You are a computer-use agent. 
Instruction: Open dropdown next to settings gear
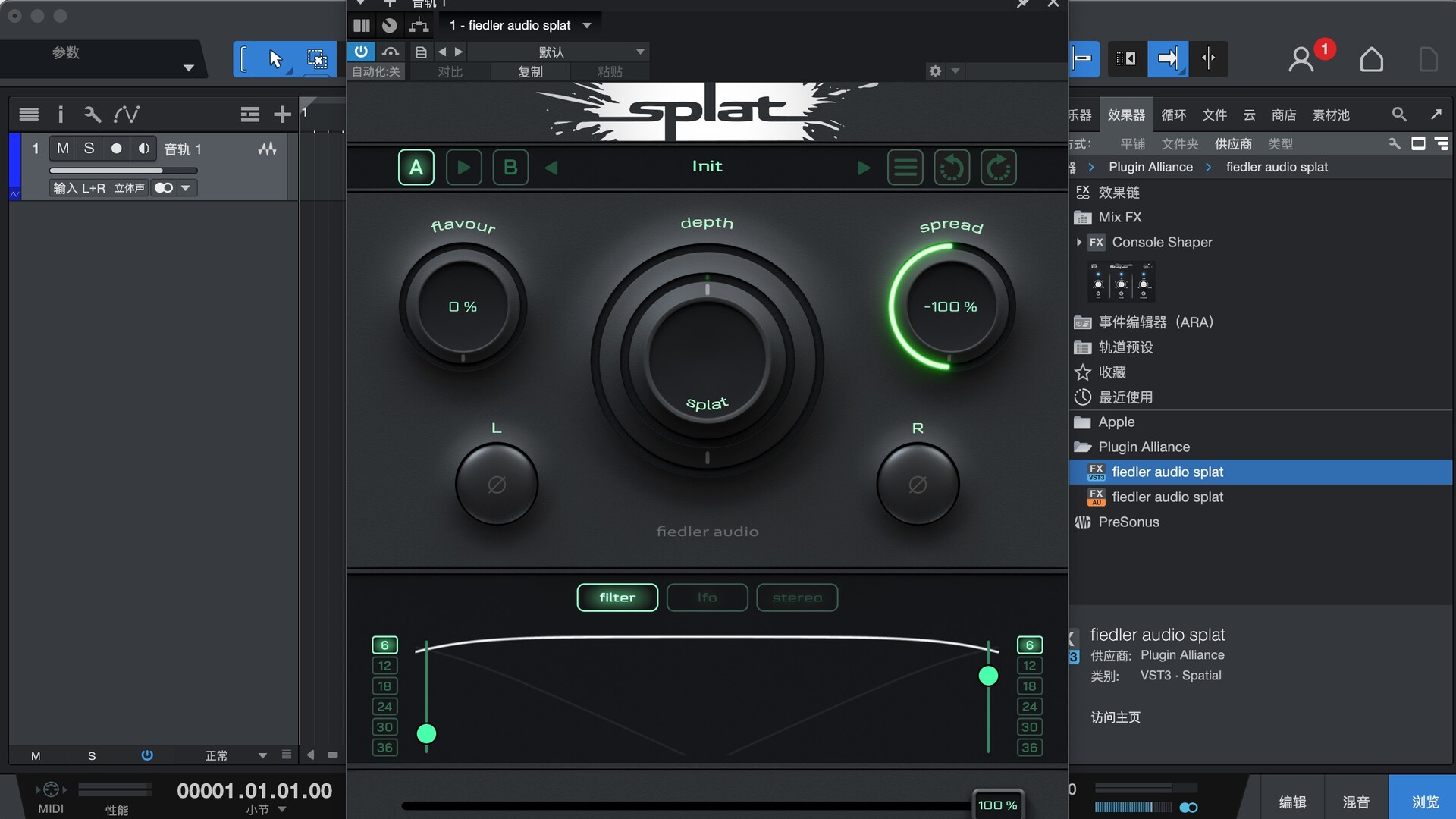point(955,71)
